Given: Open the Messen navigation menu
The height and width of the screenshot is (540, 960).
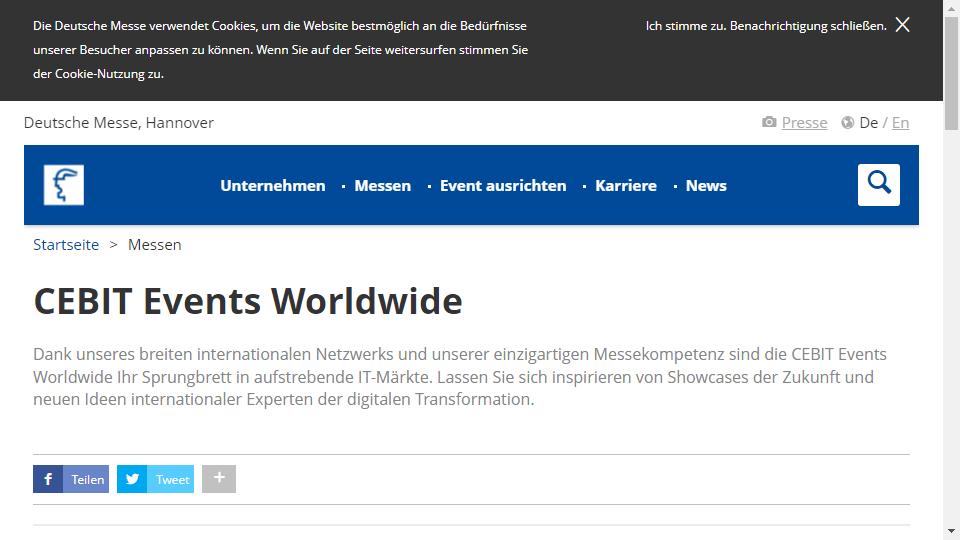Looking at the screenshot, I should (383, 186).
